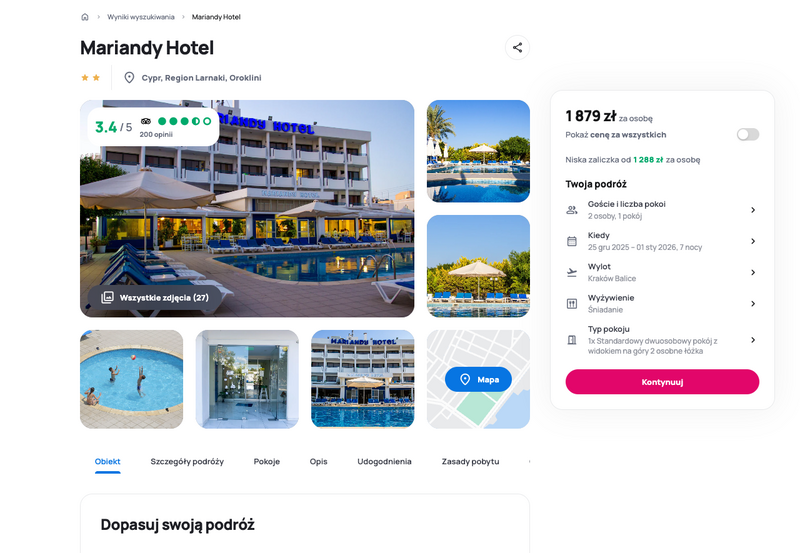800x553 pixels.
Task: Click the TripAdvisor owl rating icon
Action: (x=146, y=121)
